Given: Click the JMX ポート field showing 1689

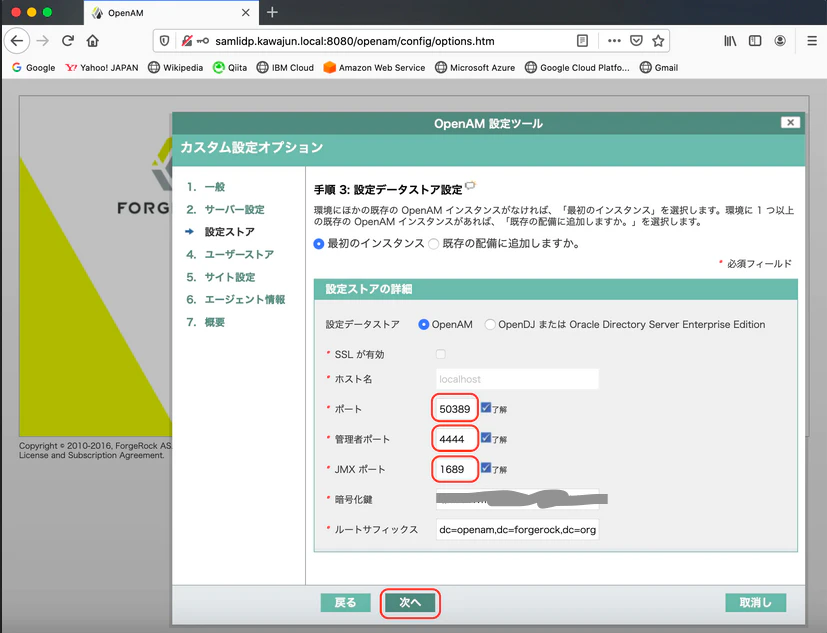Looking at the screenshot, I should coord(455,469).
